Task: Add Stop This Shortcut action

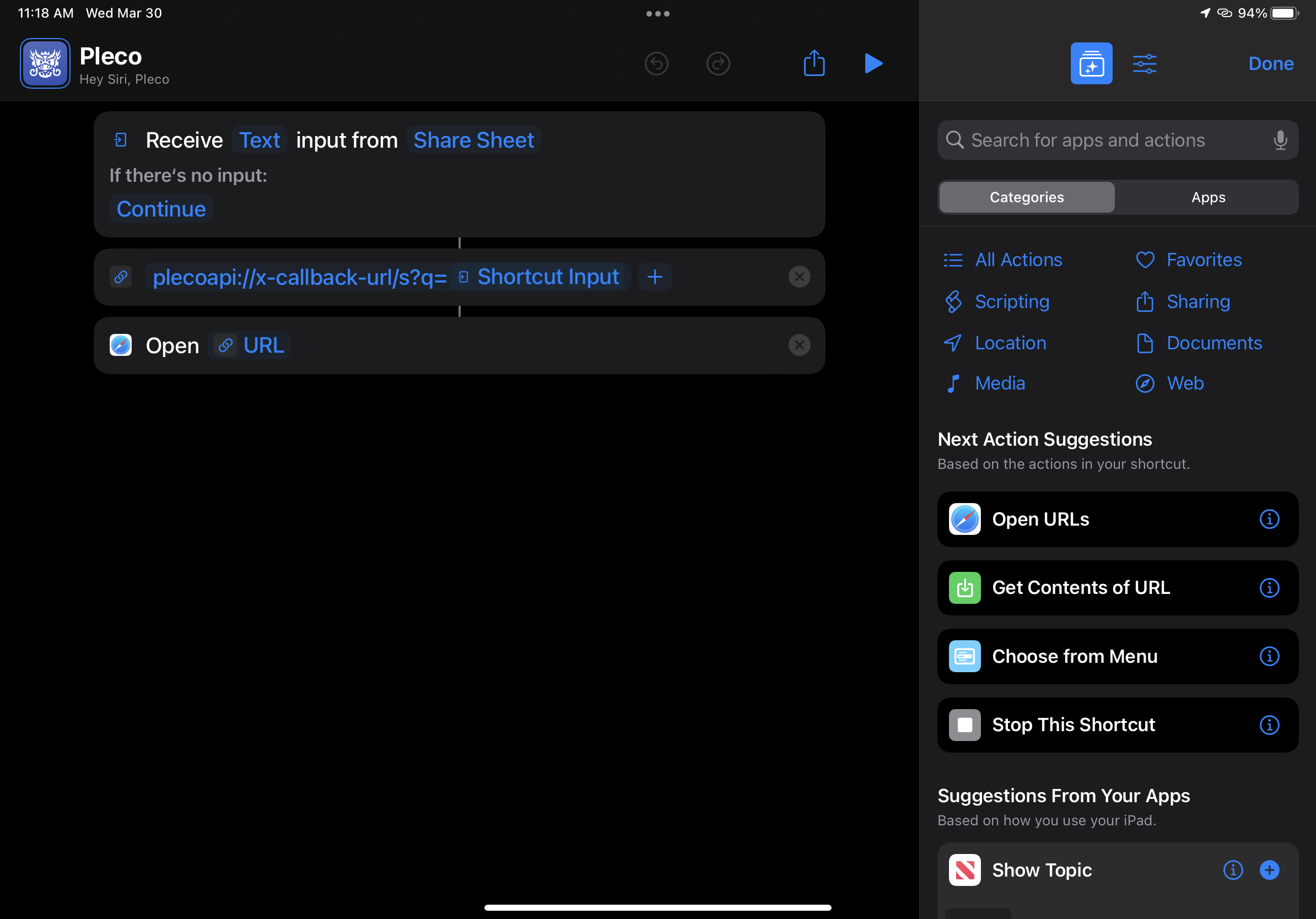Action: (x=1118, y=725)
